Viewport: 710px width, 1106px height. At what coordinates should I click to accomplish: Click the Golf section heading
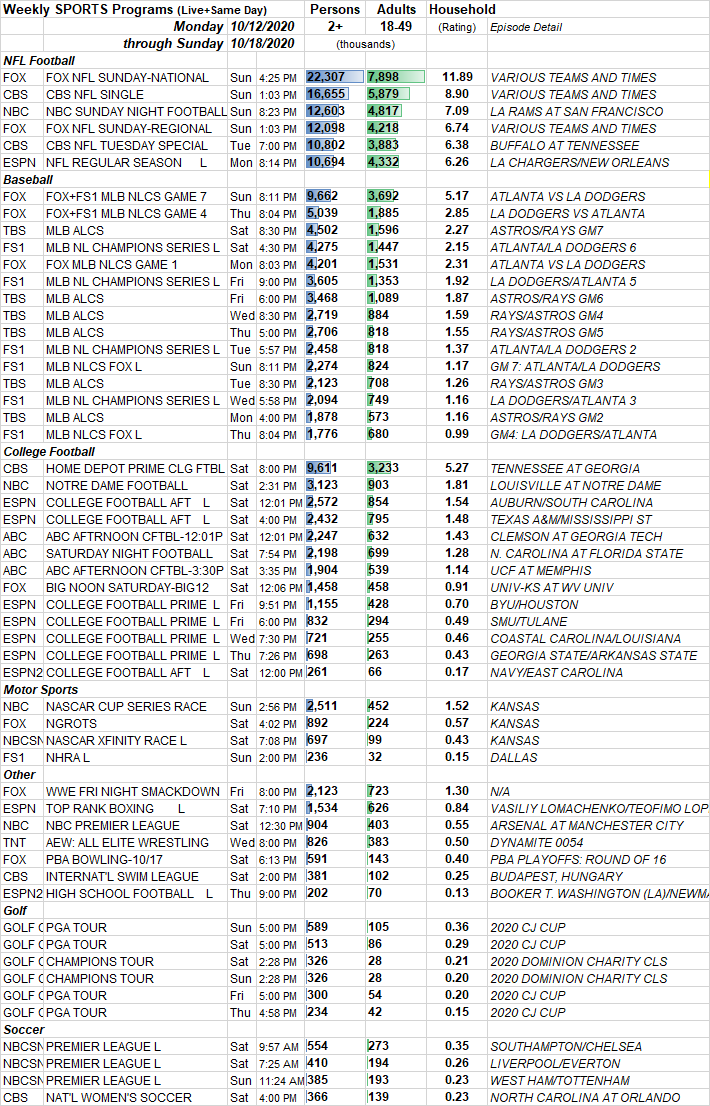pyautogui.click(x=16, y=911)
